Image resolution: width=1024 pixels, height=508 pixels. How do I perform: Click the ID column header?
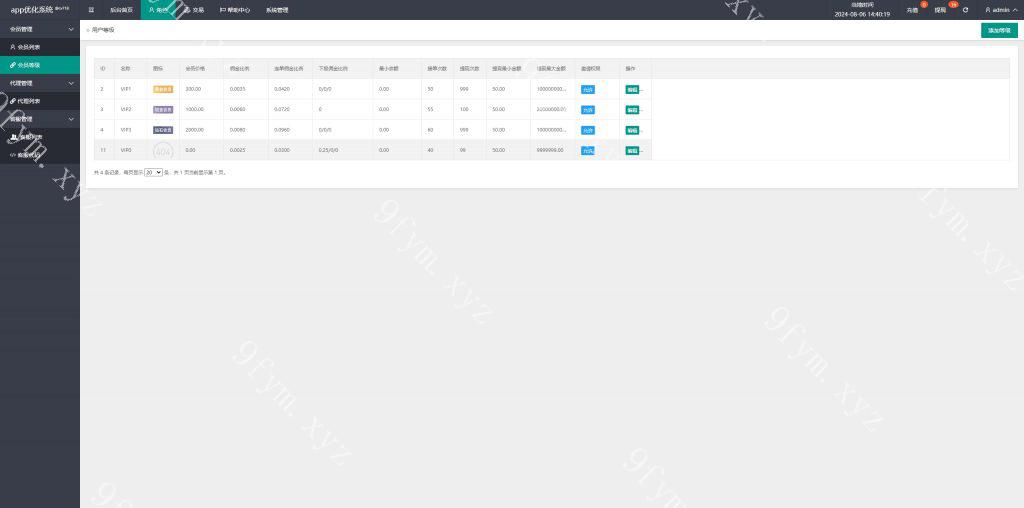[x=103, y=69]
